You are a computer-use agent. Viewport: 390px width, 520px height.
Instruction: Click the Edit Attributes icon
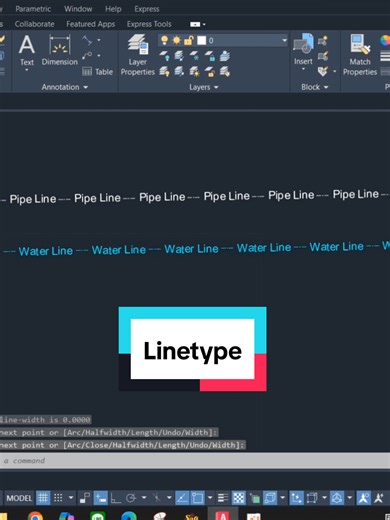coord(323,71)
